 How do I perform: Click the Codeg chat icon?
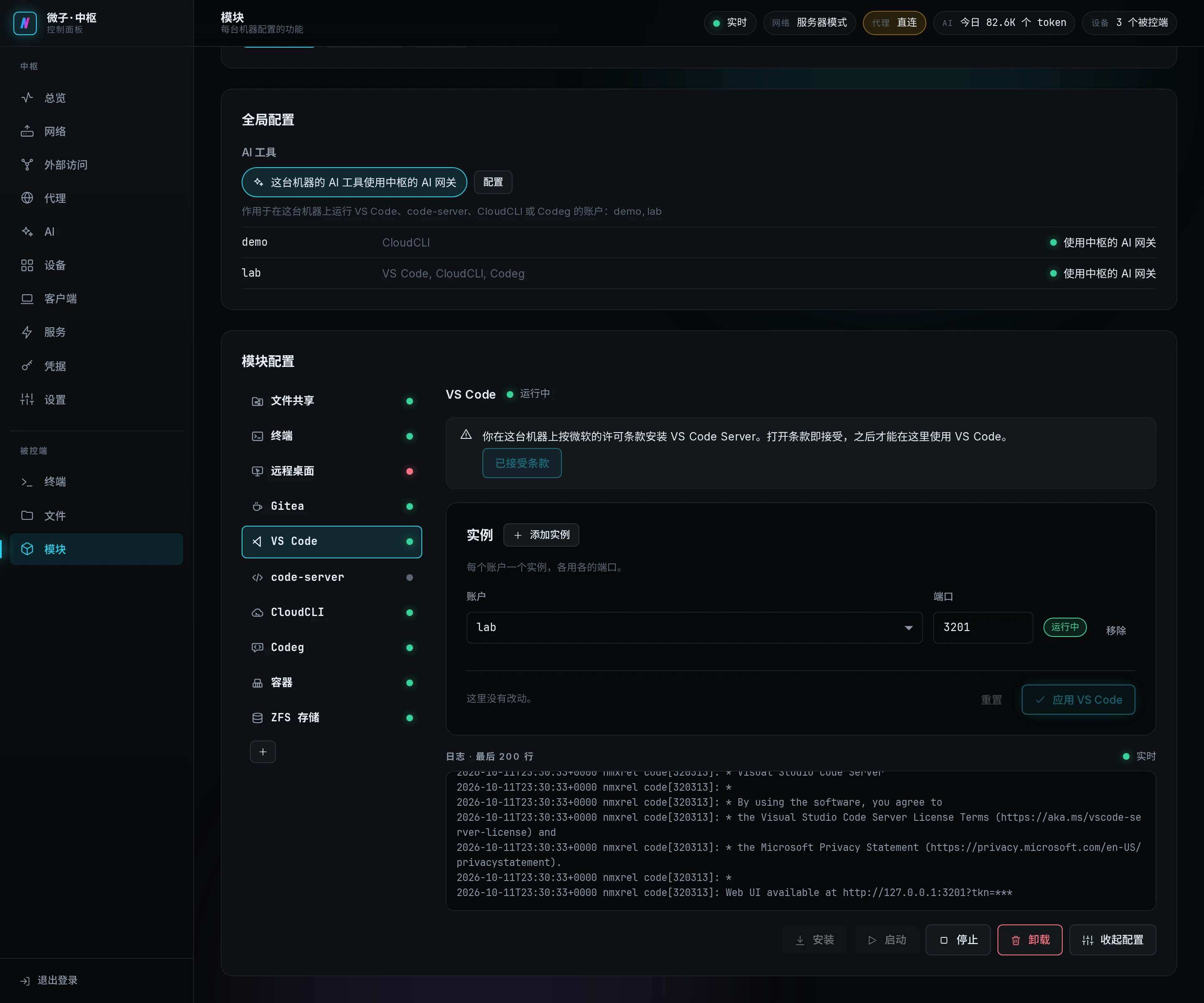tap(258, 648)
